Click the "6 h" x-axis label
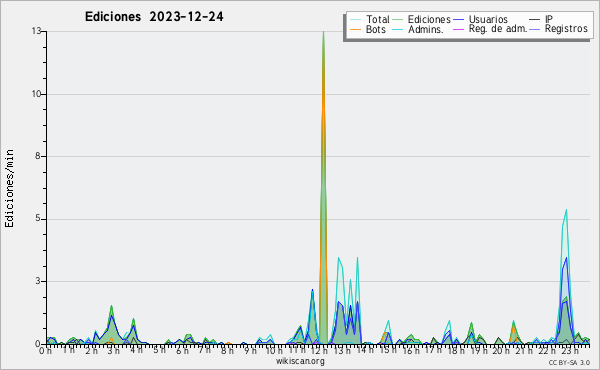This screenshot has height=370, width=600. [x=182, y=351]
